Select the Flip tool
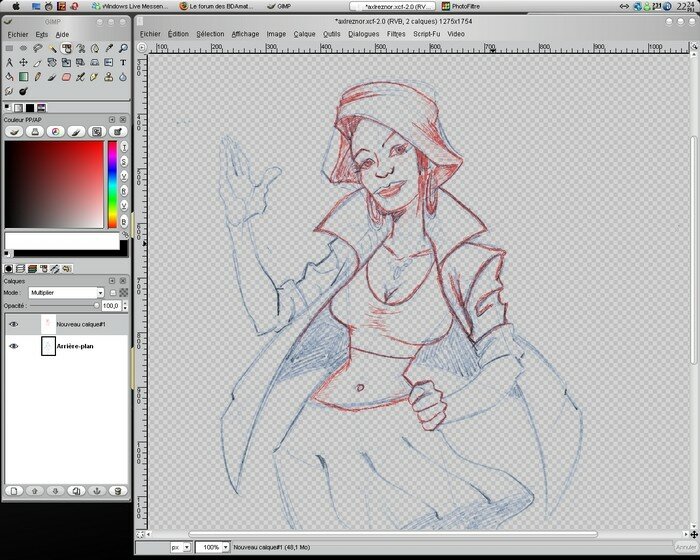 pos(109,63)
